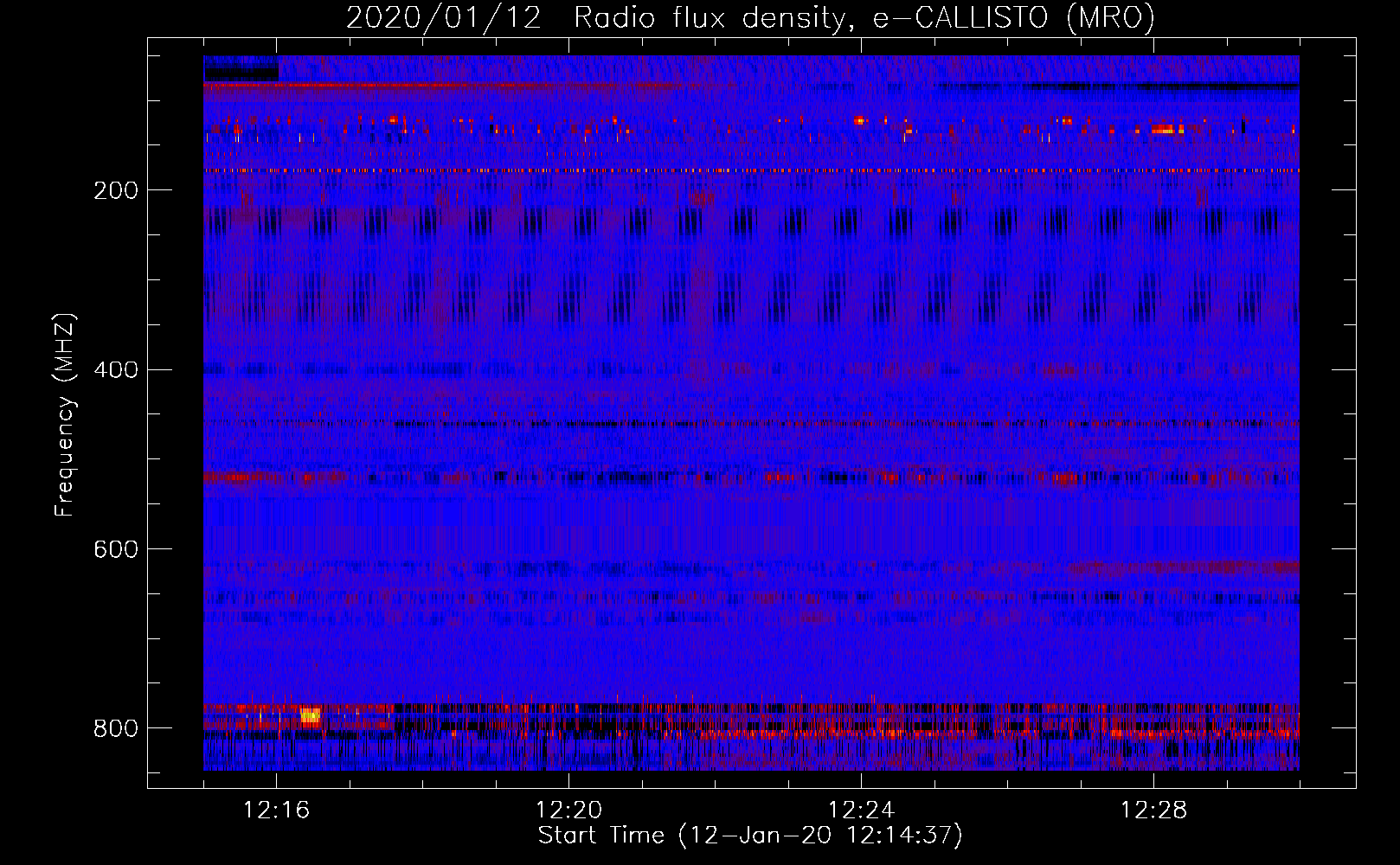Click the "Frequency (MHZ)" axis label
Image resolution: width=1400 pixels, height=865 pixels.
[64, 414]
